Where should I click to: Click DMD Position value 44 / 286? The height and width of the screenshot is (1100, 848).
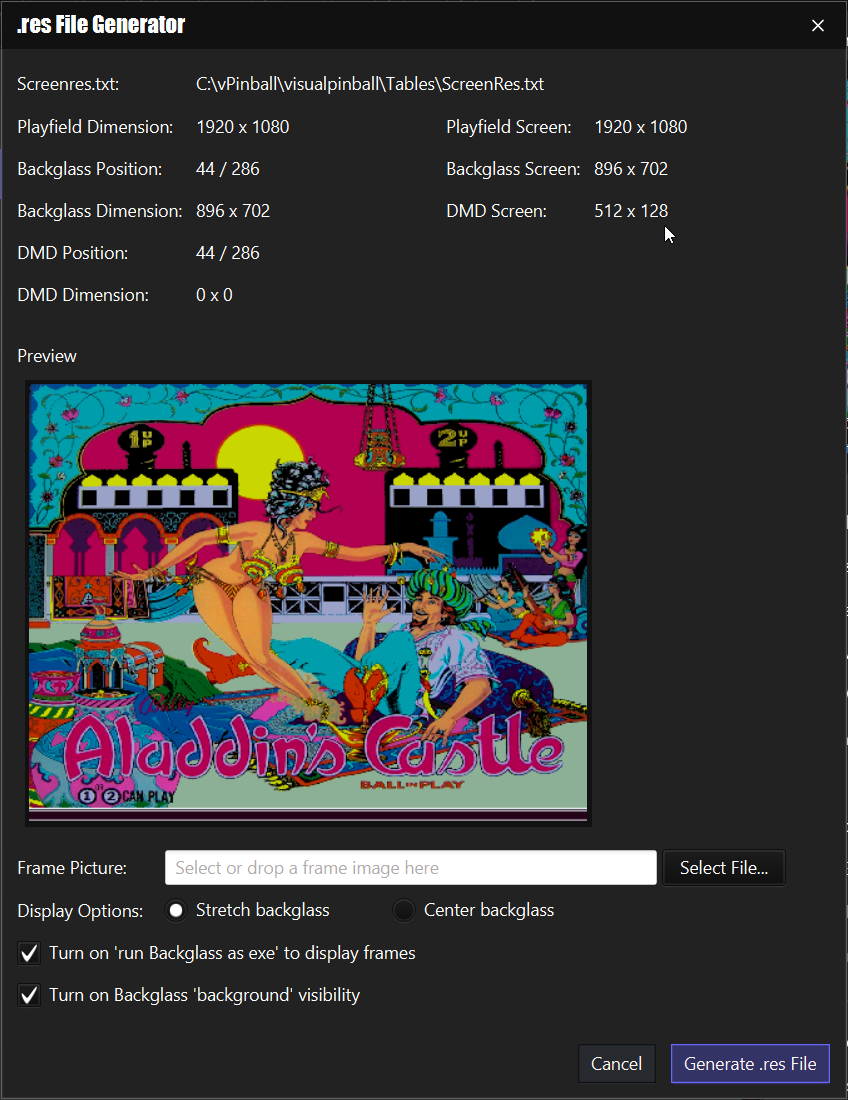point(227,253)
